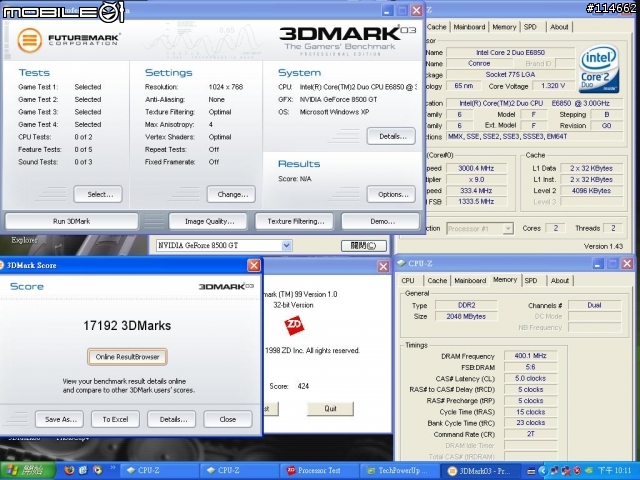Select About tab in lower CPU-Z window
Image resolution: width=640 pixels, height=480 pixels.
(x=560, y=281)
